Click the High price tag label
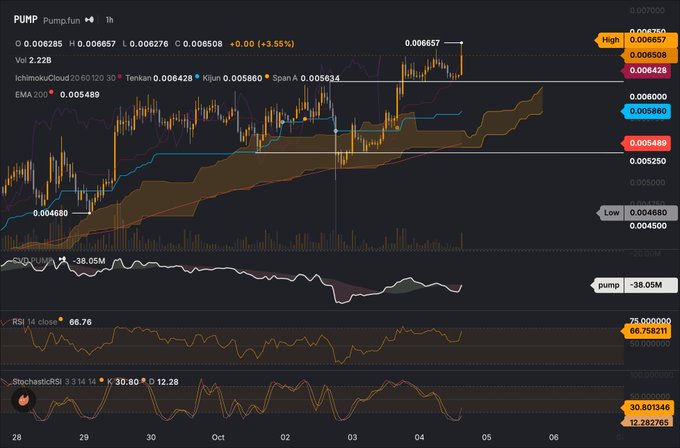Screen dimensions: 680x448 tap(610, 40)
